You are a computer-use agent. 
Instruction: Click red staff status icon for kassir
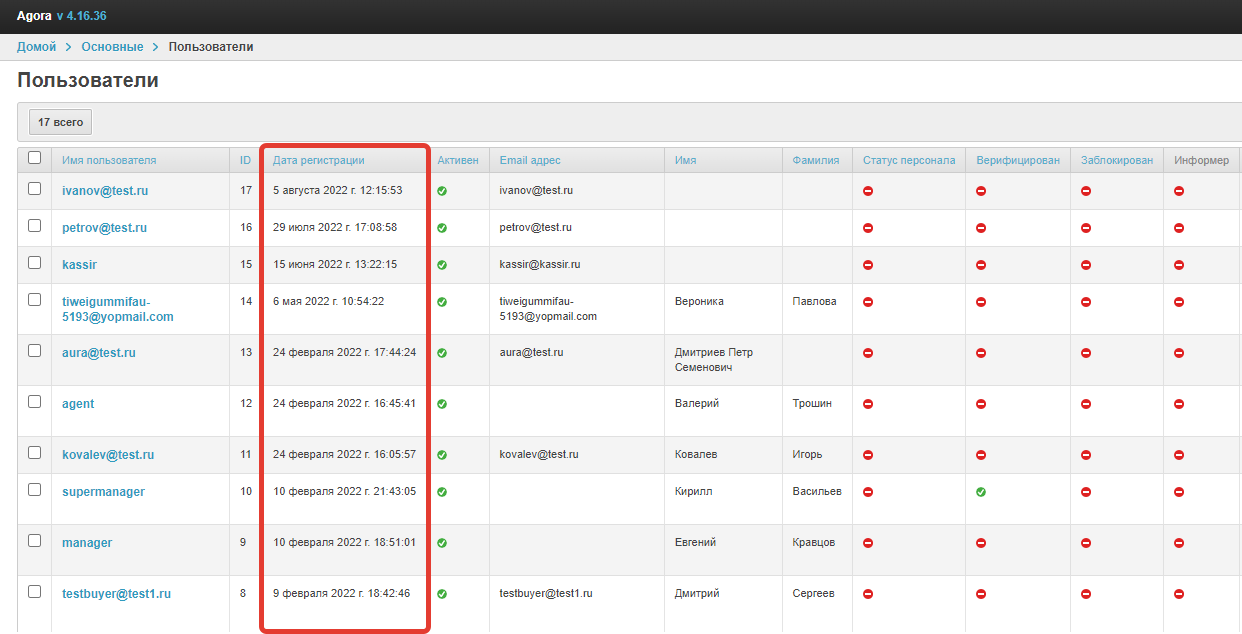coord(868,265)
